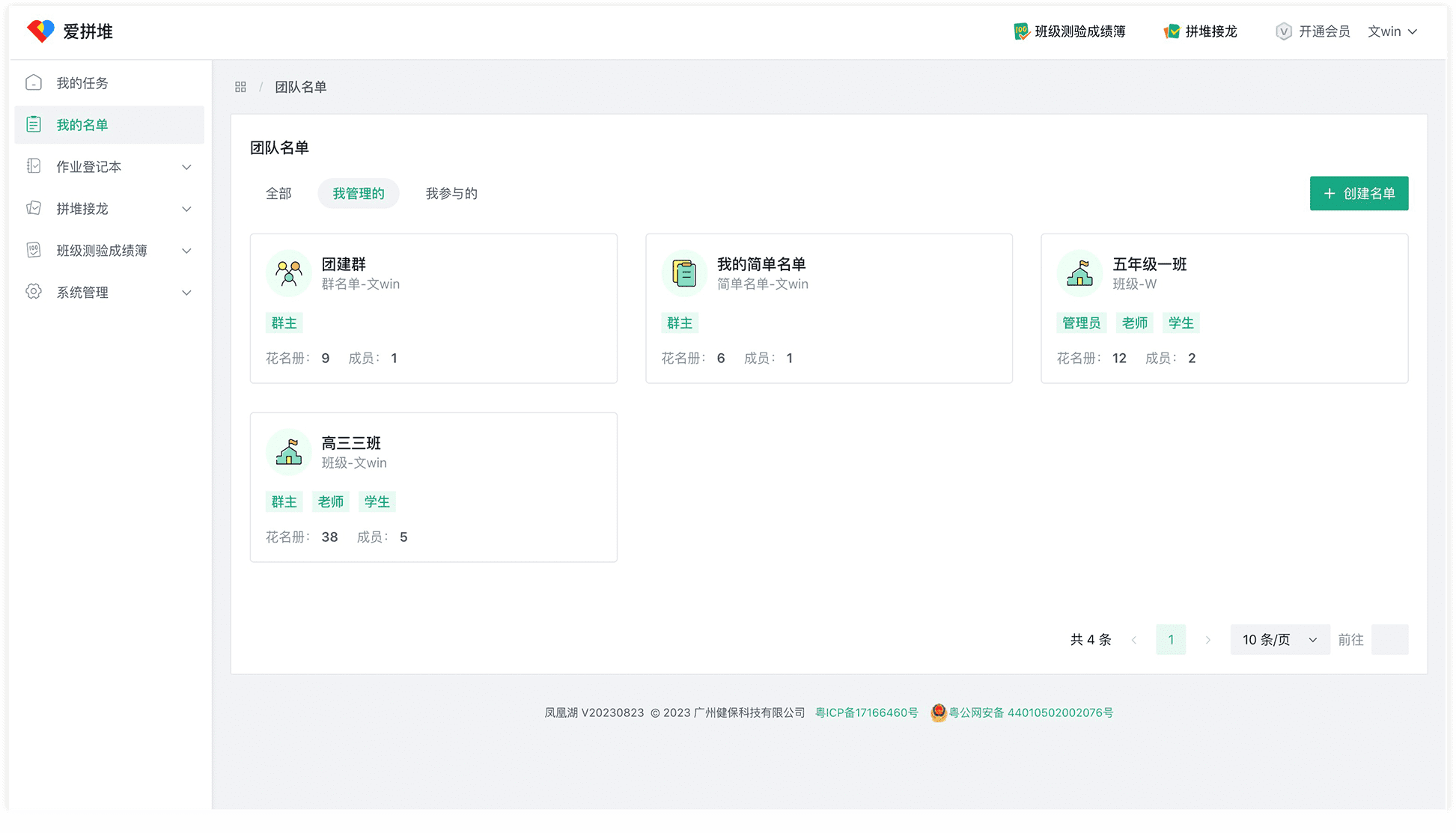Click the 前往 page number input field
Image resolution: width=1456 pixels, height=833 pixels.
[x=1389, y=640]
